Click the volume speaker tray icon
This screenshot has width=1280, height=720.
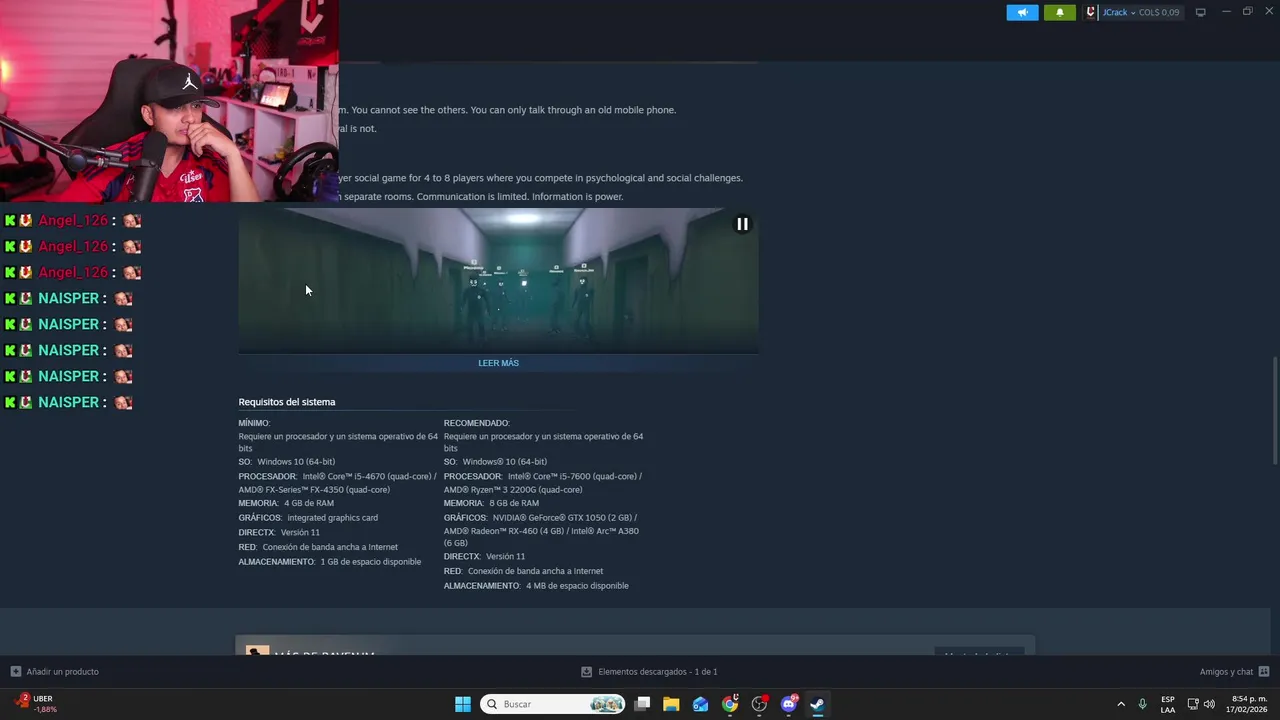pos(1209,704)
